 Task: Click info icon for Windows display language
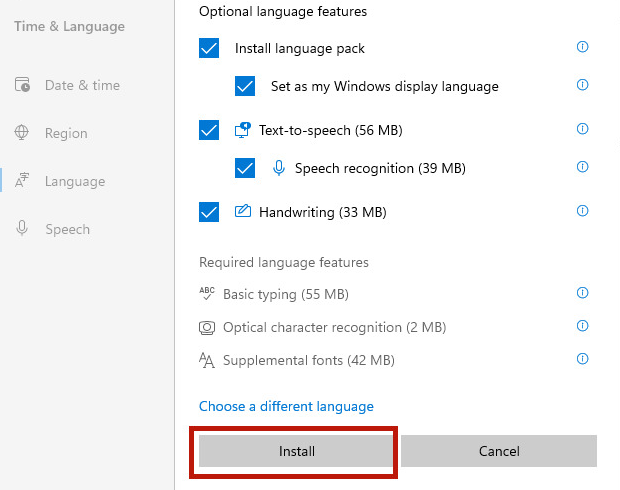[x=582, y=85]
